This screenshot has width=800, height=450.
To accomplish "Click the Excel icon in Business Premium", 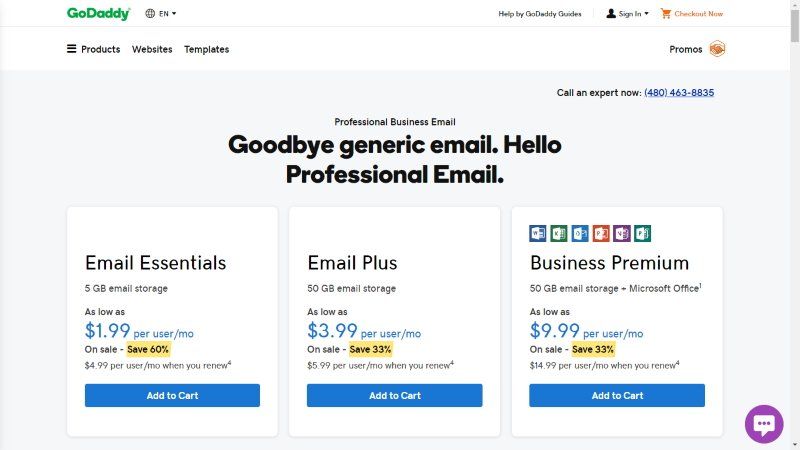I will pos(559,234).
